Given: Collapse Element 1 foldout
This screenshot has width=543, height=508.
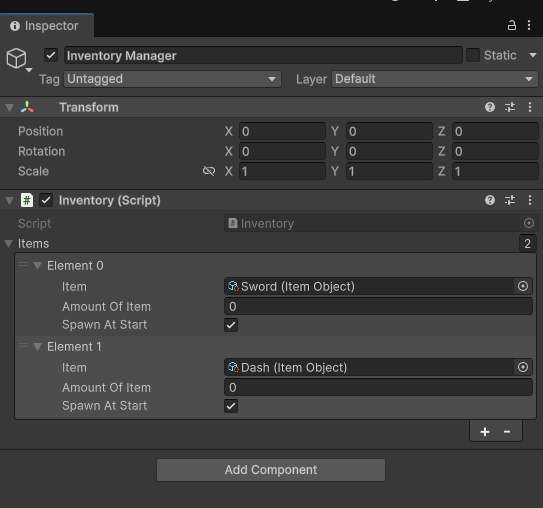Looking at the screenshot, I should (x=37, y=347).
